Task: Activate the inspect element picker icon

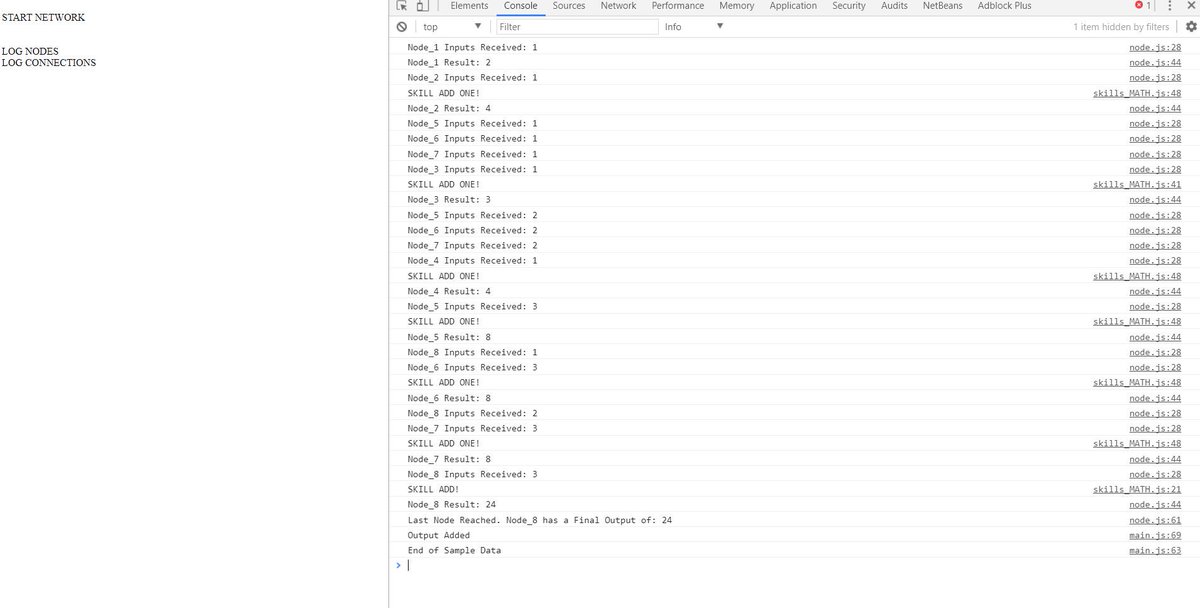Action: 401,6
